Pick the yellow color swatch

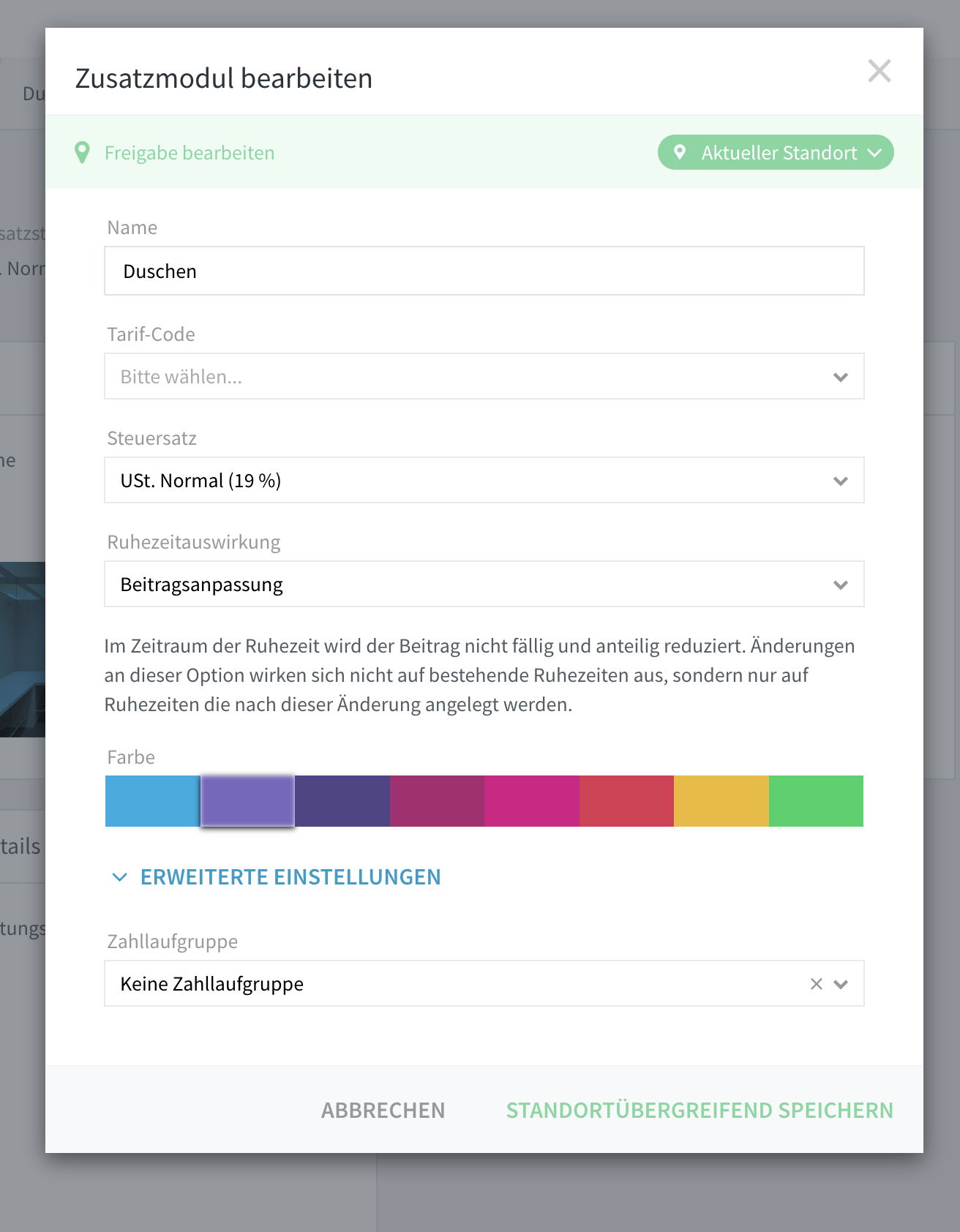721,801
